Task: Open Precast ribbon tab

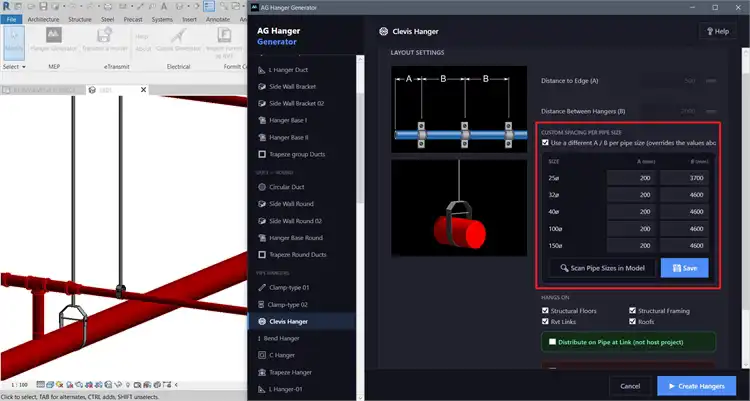Action: tap(133, 20)
